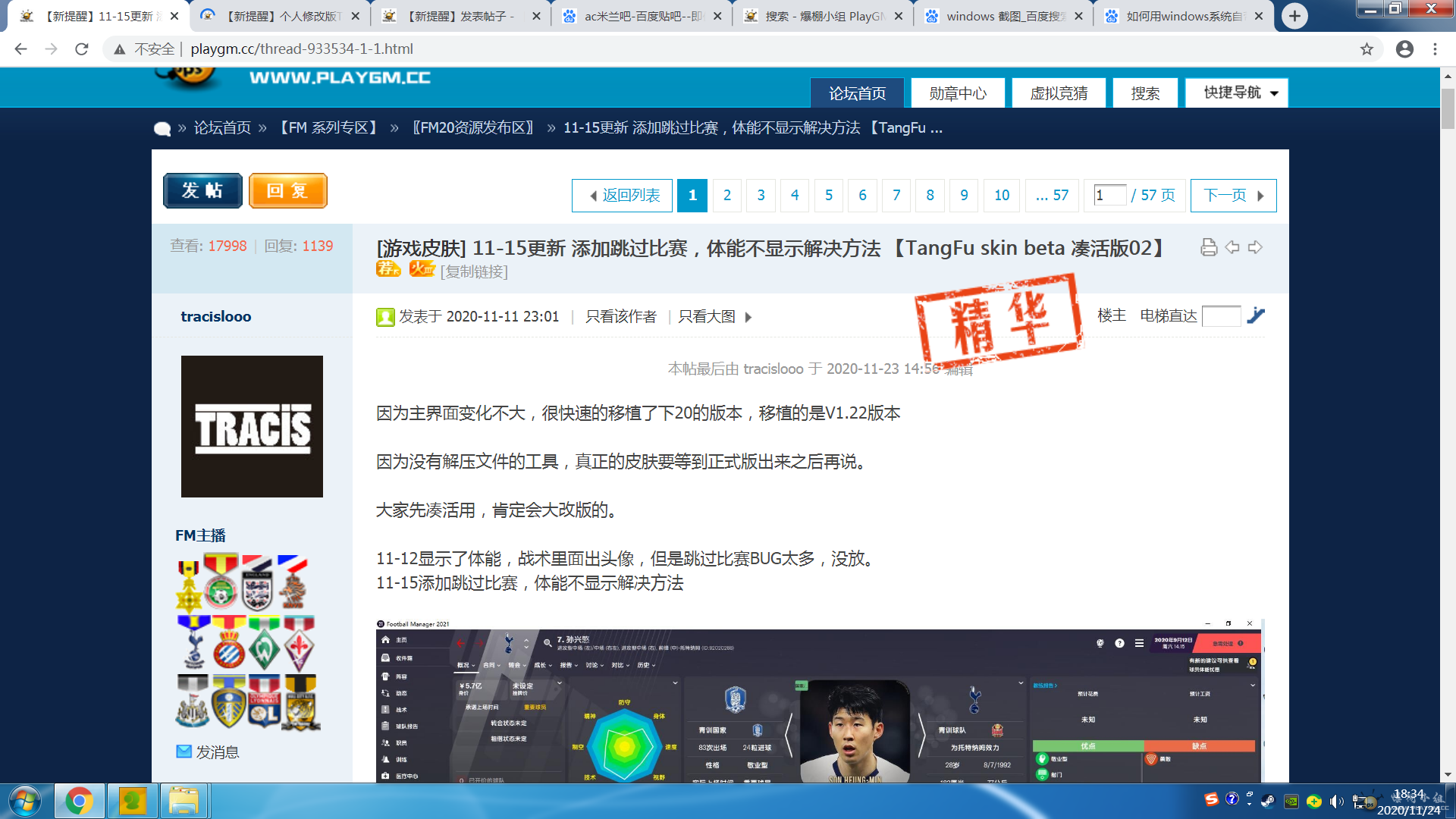The image size is (1456, 819).
Task: Open tracislooo user profile link
Action: tap(216, 316)
